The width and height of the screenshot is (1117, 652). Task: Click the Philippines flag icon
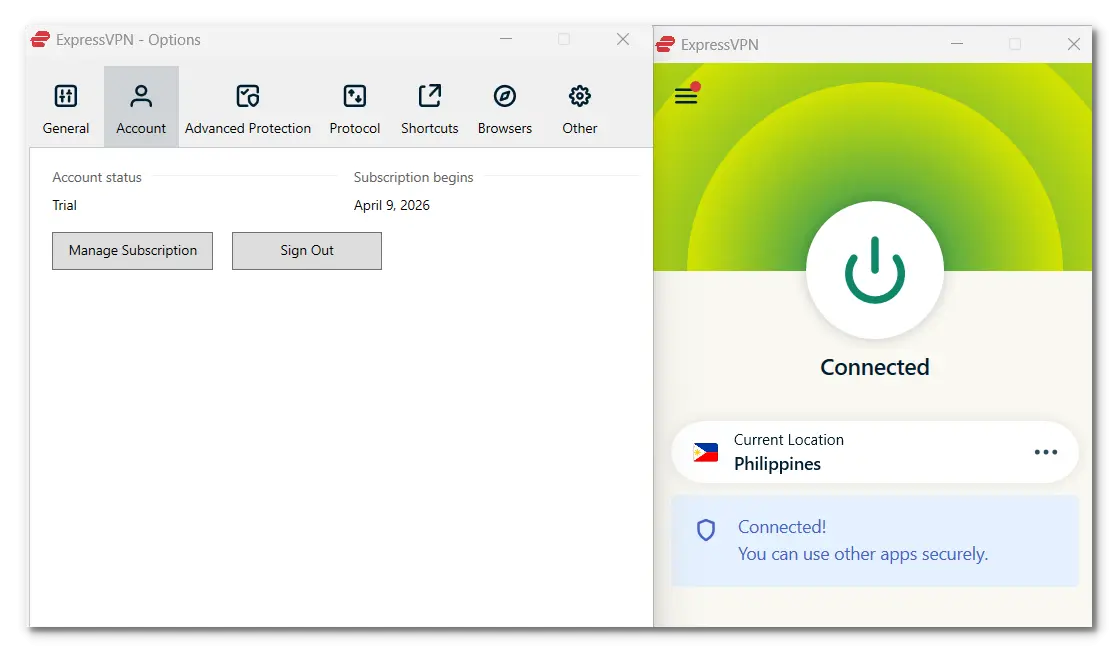(x=706, y=452)
